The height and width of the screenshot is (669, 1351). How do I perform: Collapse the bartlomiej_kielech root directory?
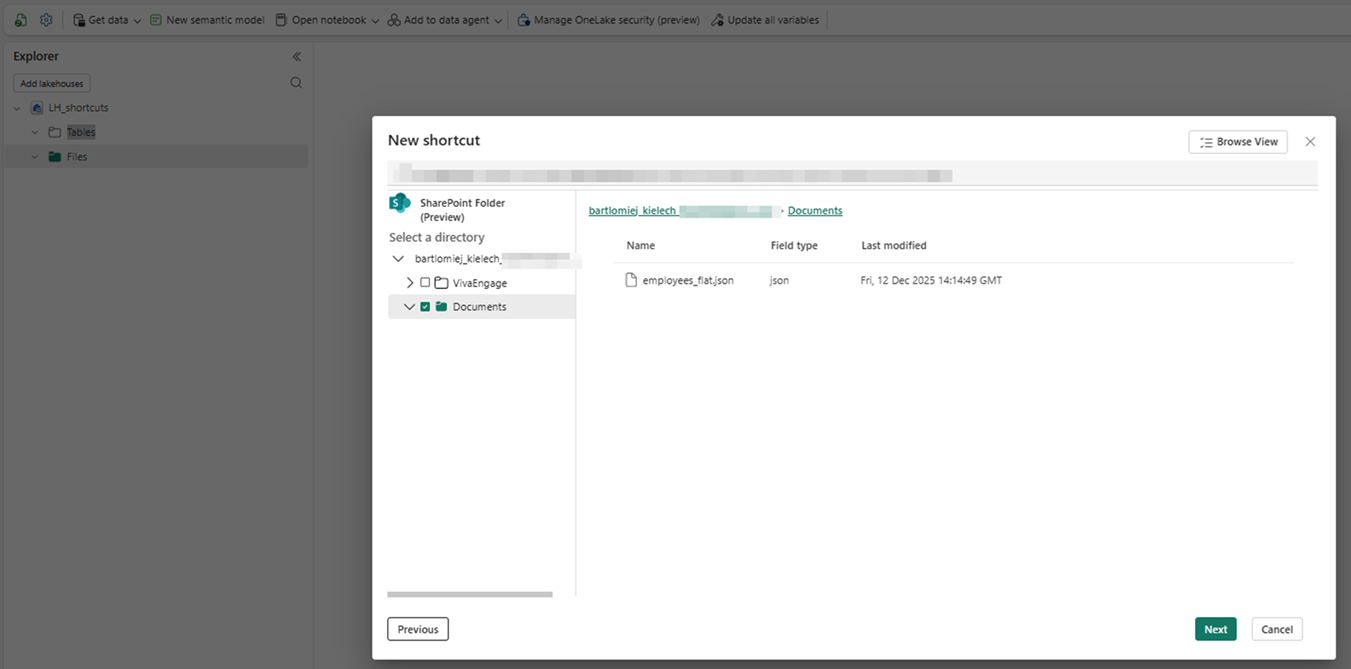pyautogui.click(x=398, y=259)
